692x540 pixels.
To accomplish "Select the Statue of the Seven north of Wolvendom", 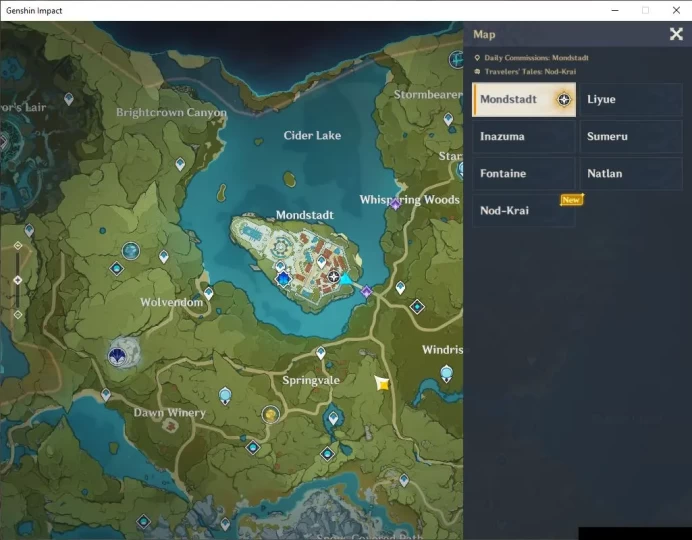I will tap(131, 251).
